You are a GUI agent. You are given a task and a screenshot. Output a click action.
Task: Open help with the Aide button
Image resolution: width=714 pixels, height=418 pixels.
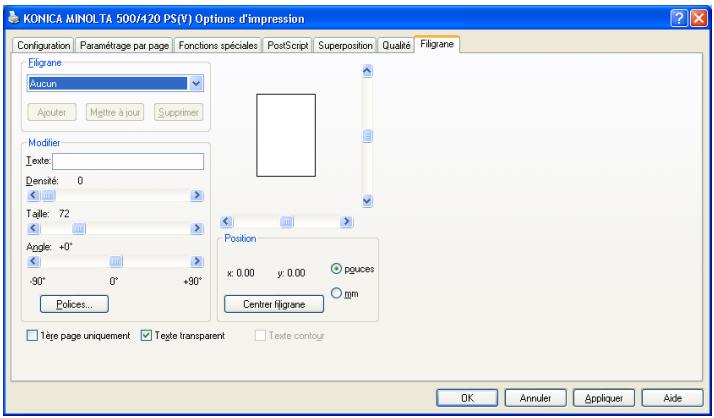(672, 398)
